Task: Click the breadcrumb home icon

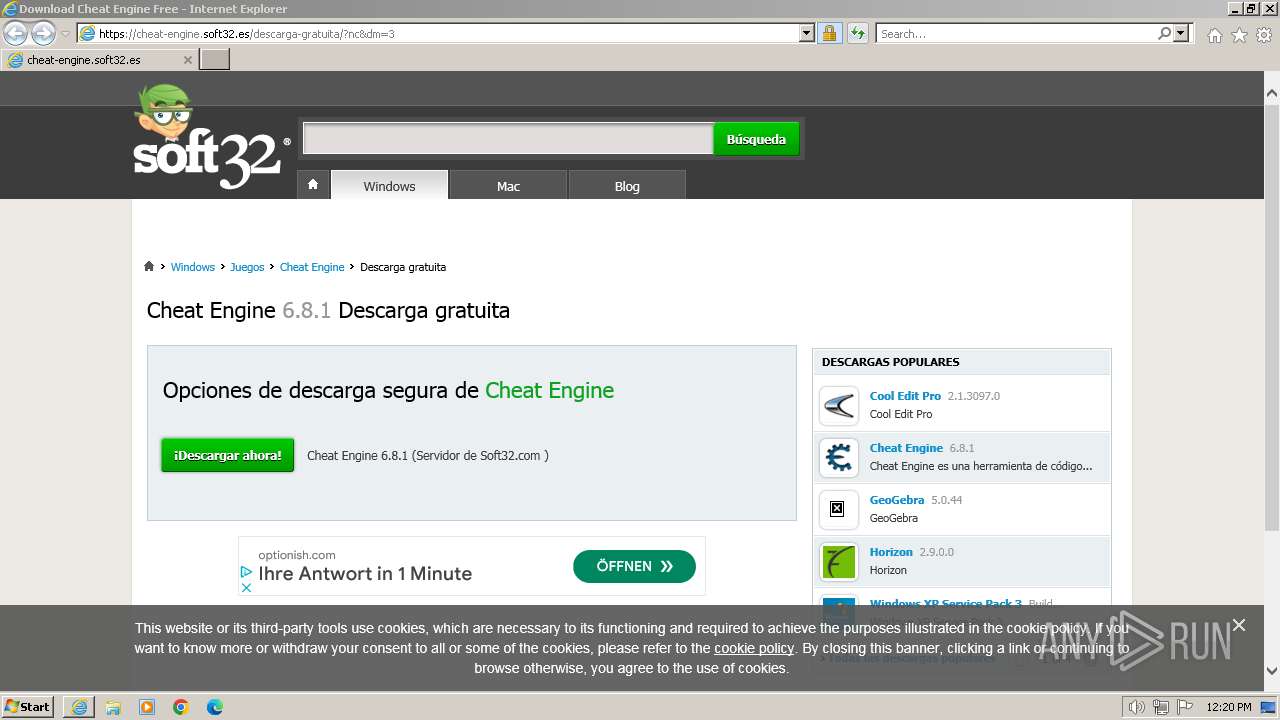Action: pyautogui.click(x=149, y=266)
